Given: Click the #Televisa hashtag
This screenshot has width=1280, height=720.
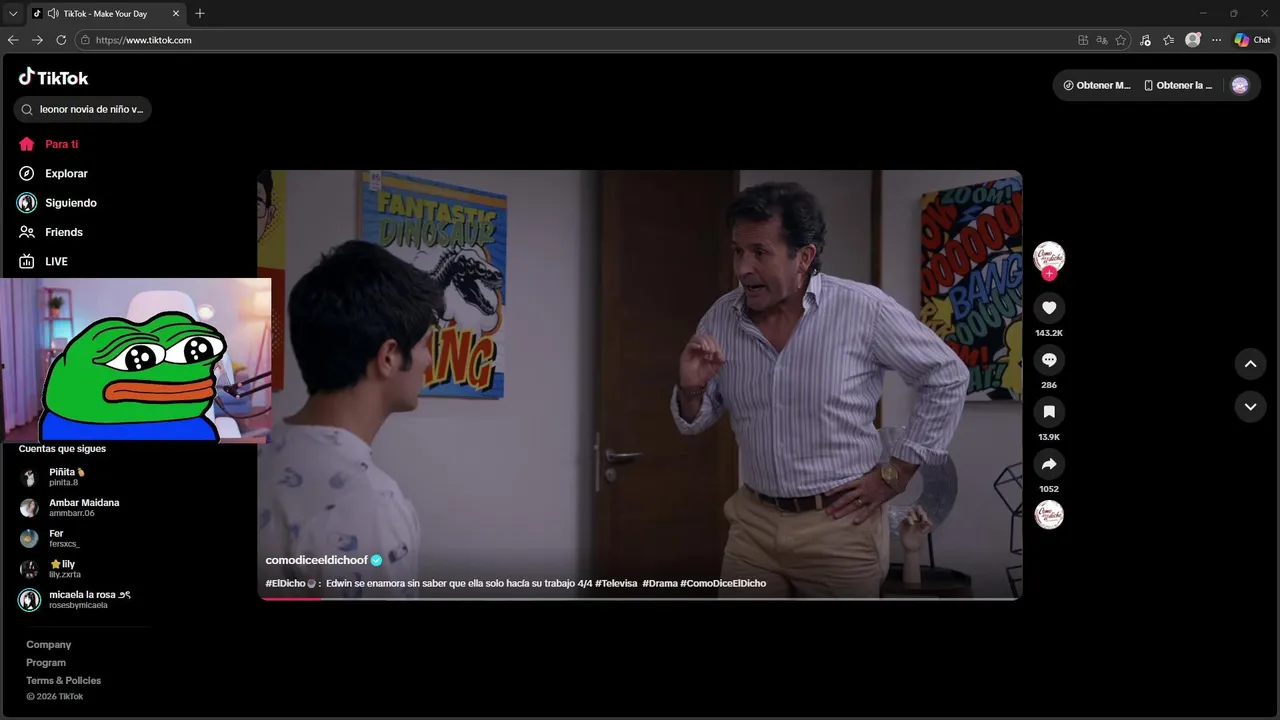Looking at the screenshot, I should [616, 583].
